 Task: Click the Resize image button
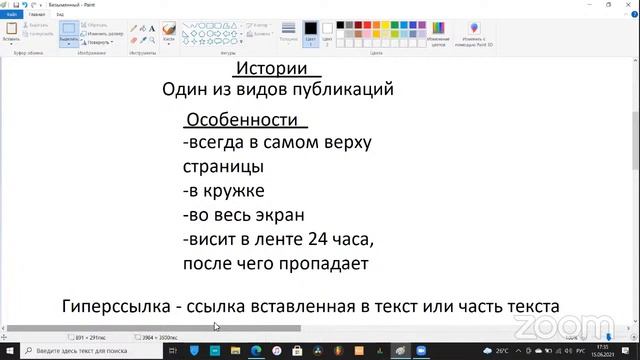tap(102, 33)
